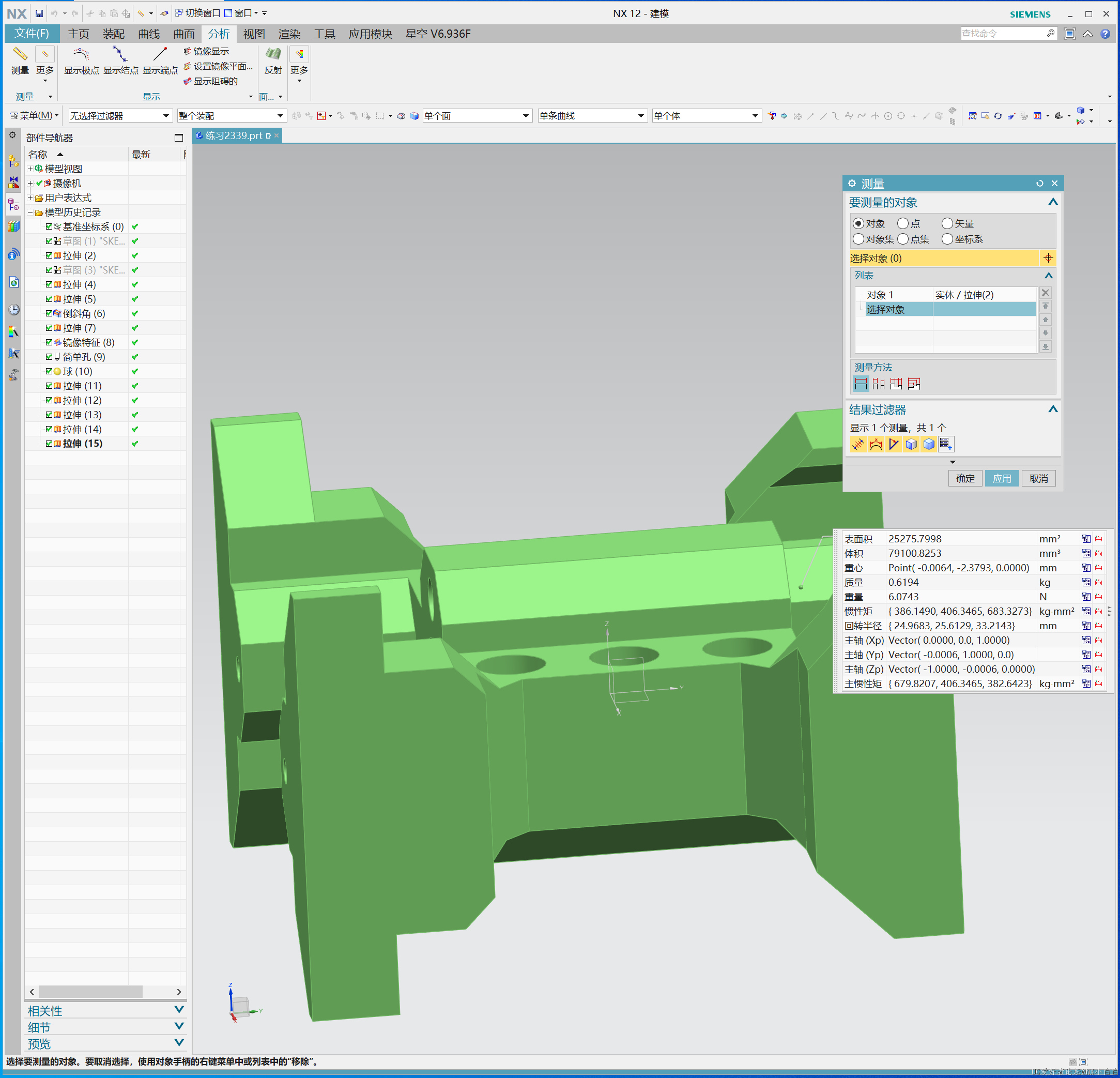Reset the 测量 dialog with refresh icon
Viewport: 1120px width, 1078px height.
1039,184
